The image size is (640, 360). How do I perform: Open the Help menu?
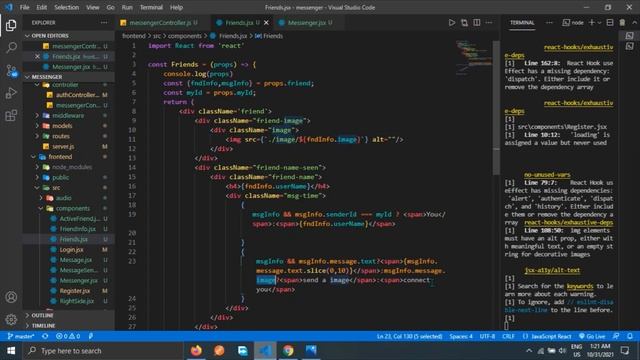(x=176, y=7)
